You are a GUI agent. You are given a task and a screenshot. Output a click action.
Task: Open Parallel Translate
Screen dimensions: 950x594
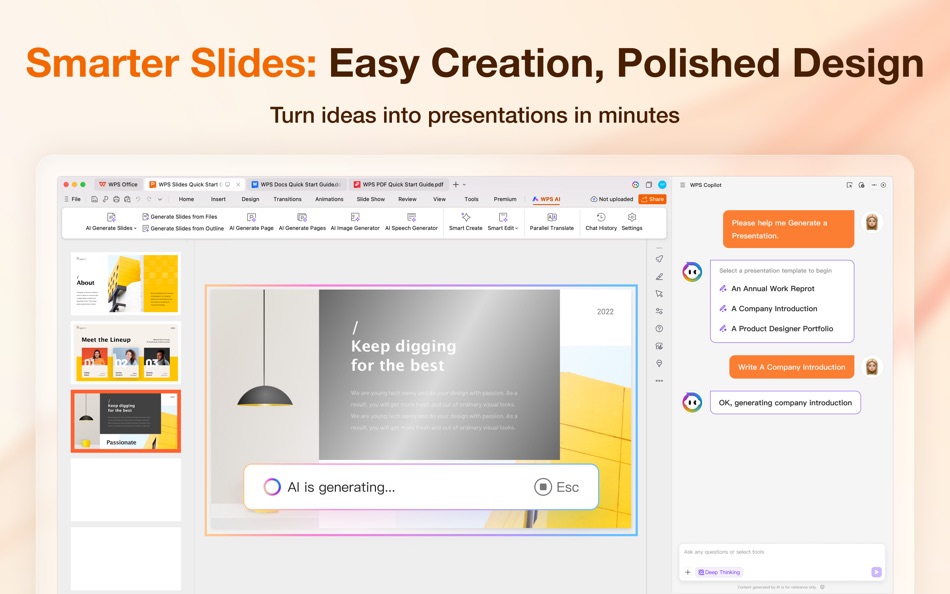(551, 222)
